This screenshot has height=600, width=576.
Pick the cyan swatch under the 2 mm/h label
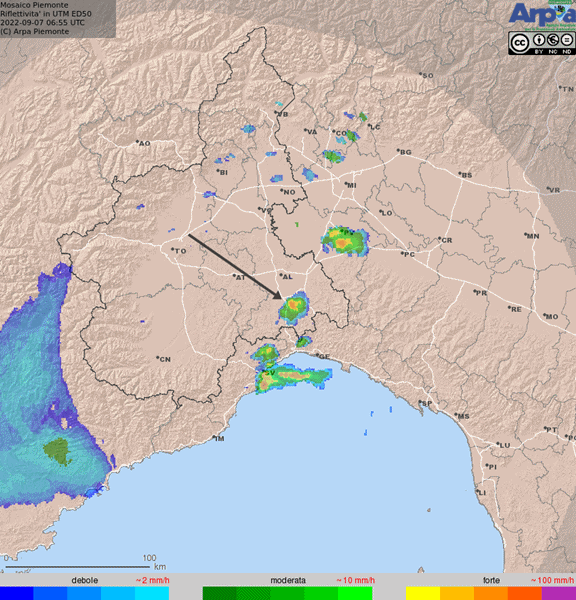tap(152, 593)
